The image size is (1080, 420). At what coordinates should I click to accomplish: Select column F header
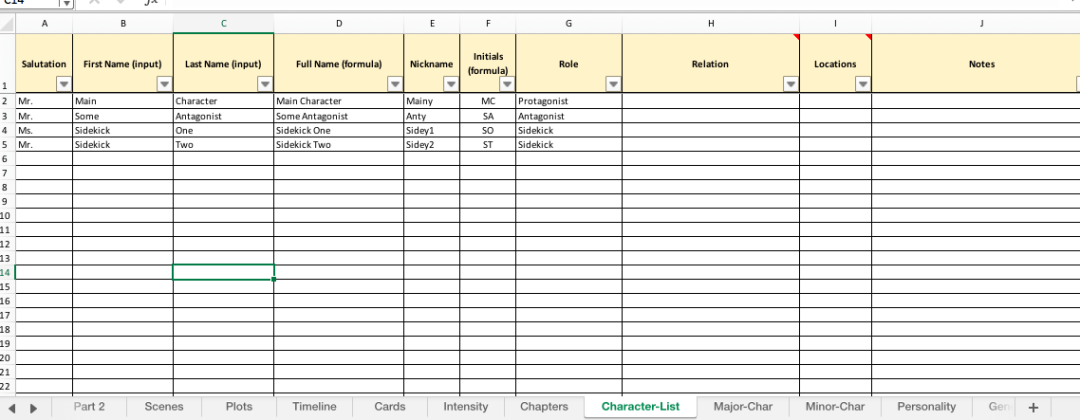click(x=488, y=24)
